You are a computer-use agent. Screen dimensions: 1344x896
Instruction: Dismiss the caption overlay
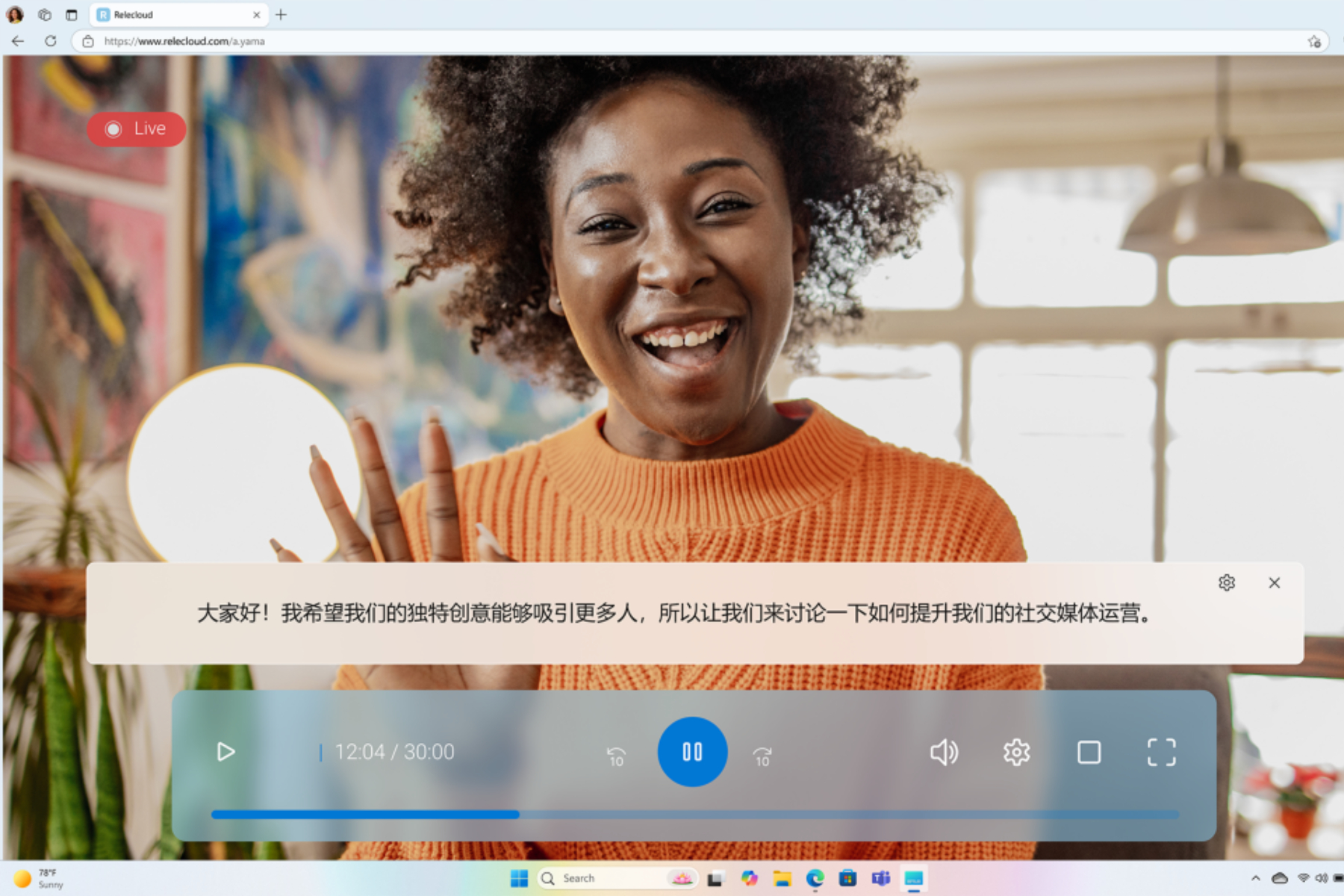tap(1275, 582)
